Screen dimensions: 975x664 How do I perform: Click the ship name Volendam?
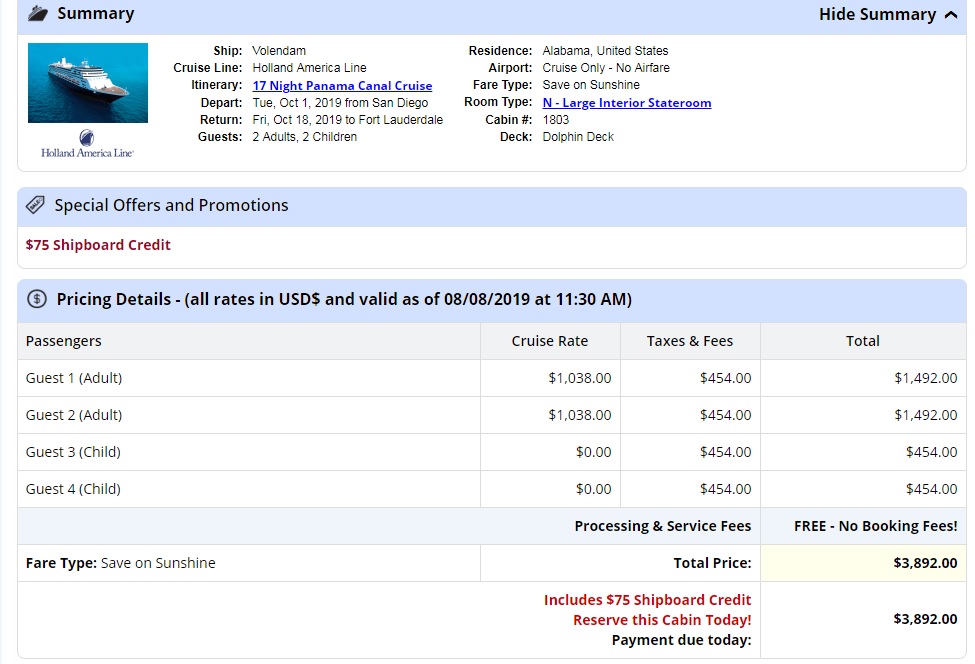pyautogui.click(x=279, y=51)
